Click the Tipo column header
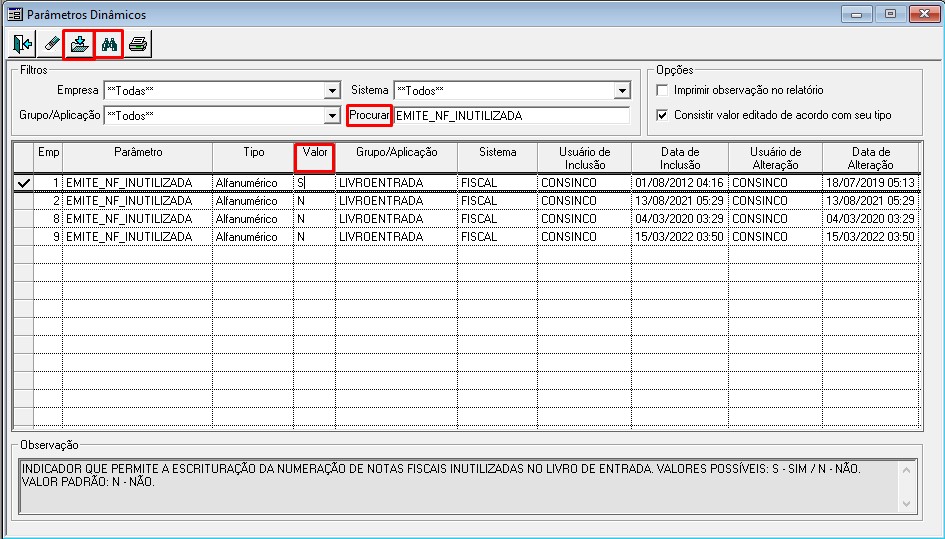The width and height of the screenshot is (945, 539). 254,158
